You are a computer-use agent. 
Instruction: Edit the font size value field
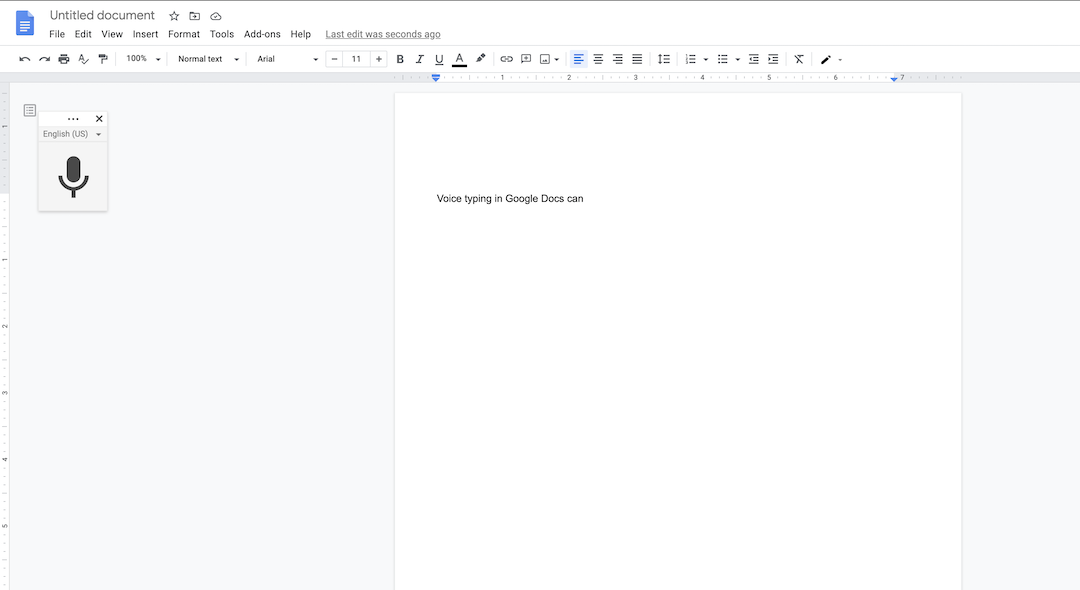357,59
